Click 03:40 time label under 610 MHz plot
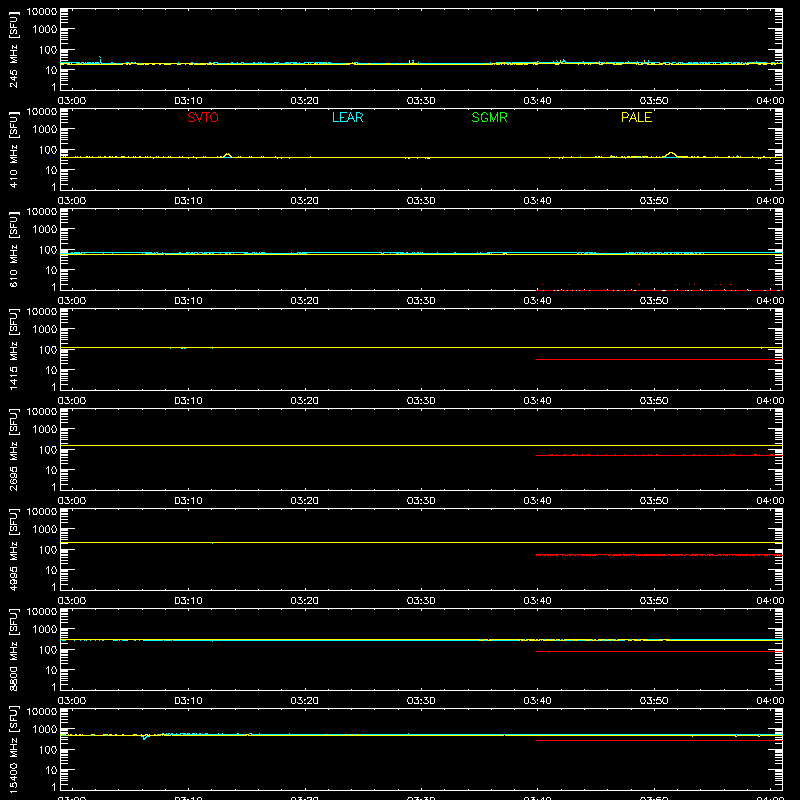Viewport: 800px width, 800px height. point(537,301)
